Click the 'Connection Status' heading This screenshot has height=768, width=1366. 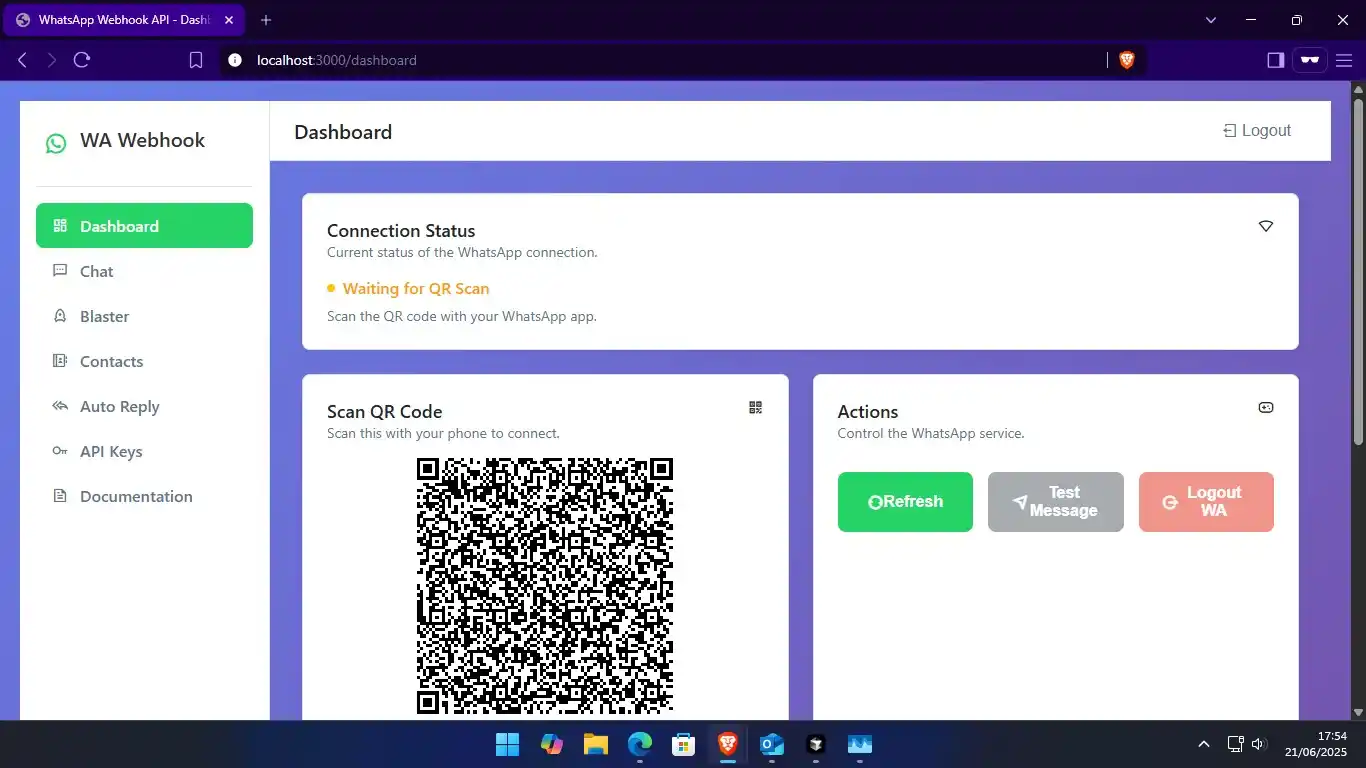pyautogui.click(x=401, y=231)
